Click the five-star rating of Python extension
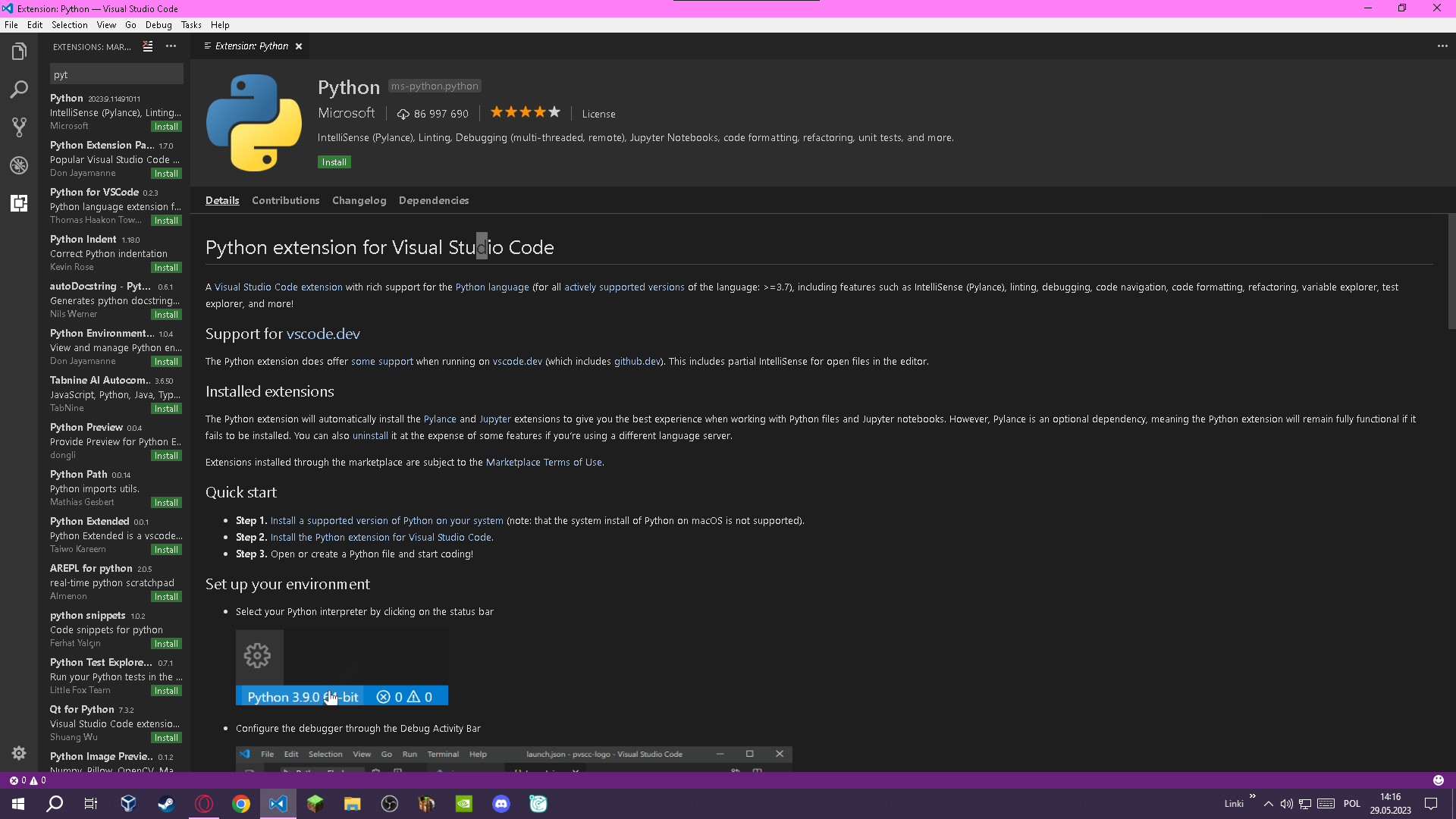The image size is (1456, 819). pyautogui.click(x=525, y=112)
